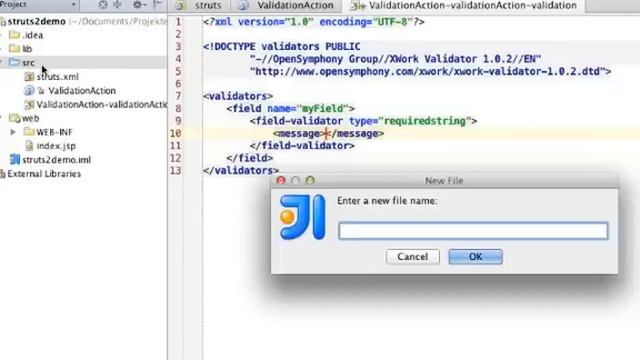Close the New File dialog

point(281,180)
